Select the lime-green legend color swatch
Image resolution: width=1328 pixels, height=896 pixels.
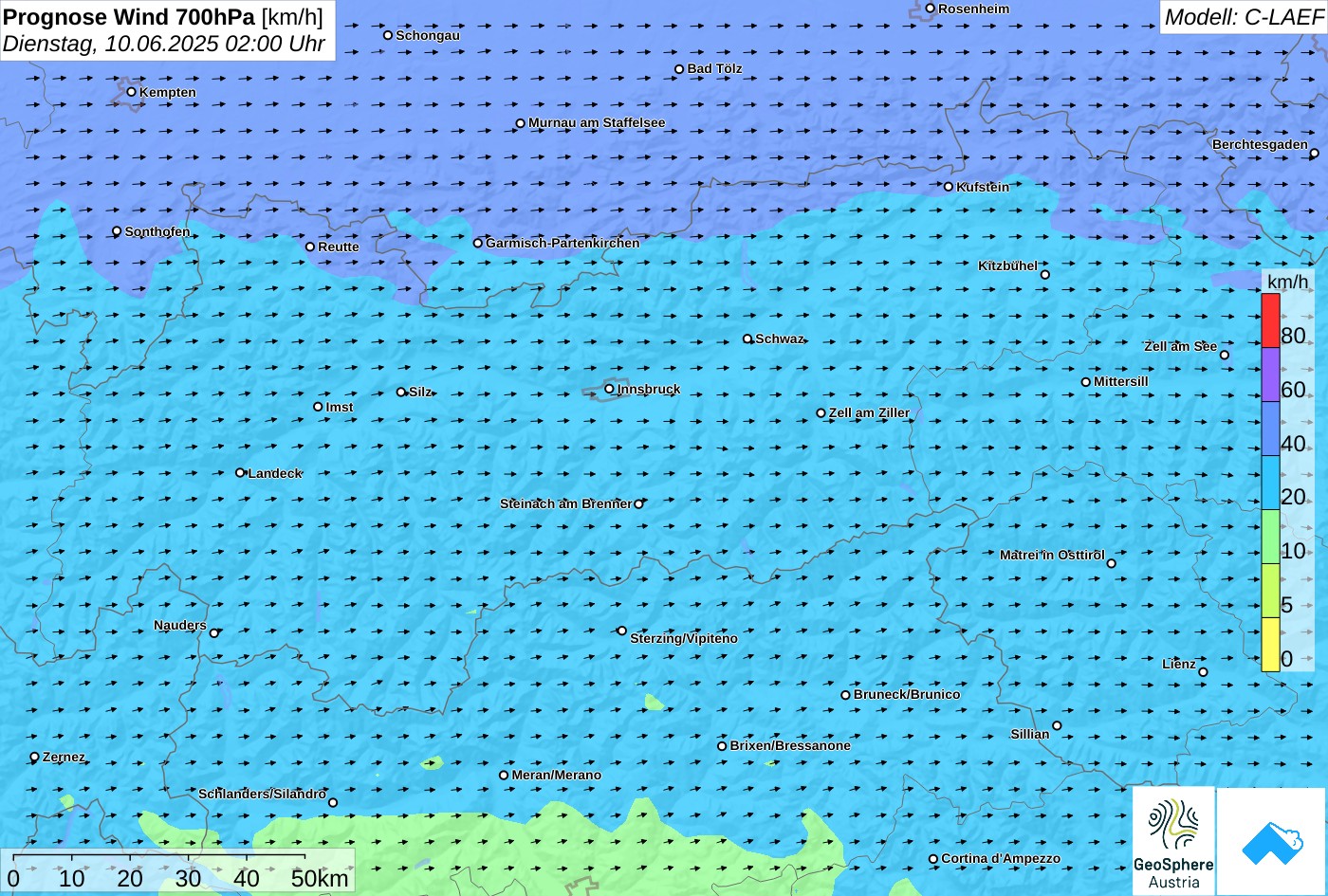[1270, 591]
